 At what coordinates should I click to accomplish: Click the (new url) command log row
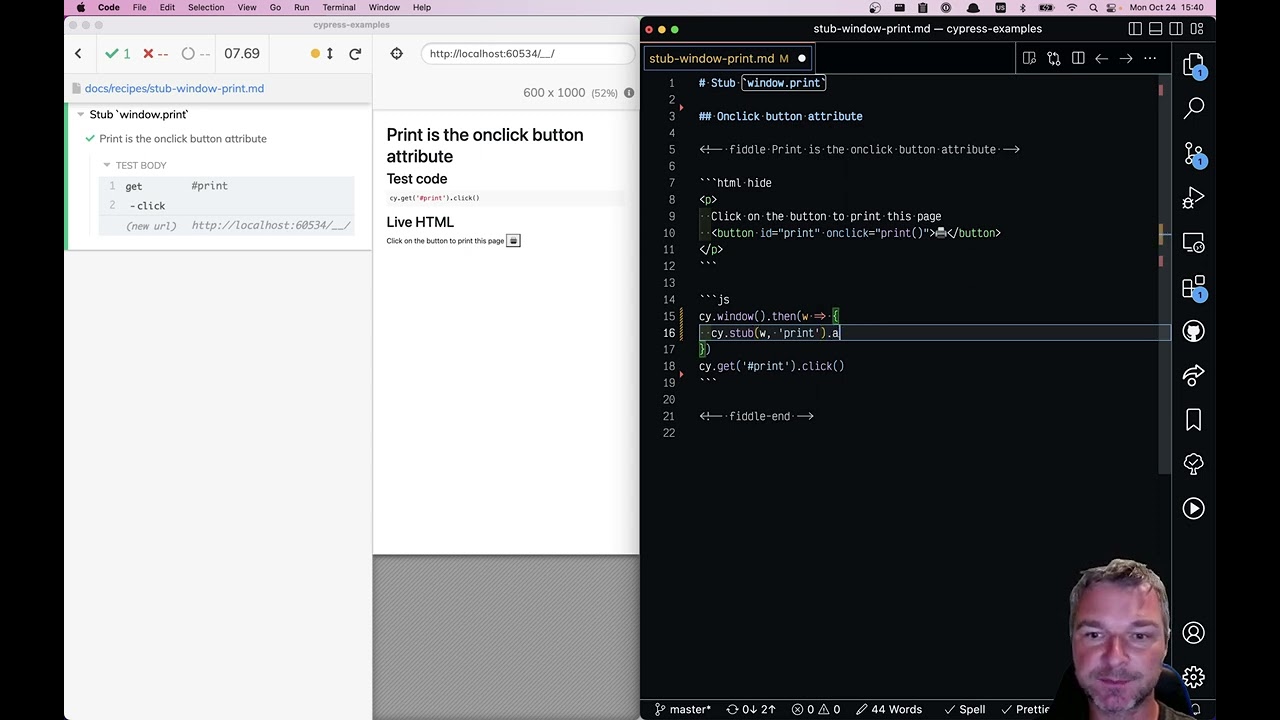coord(227,226)
